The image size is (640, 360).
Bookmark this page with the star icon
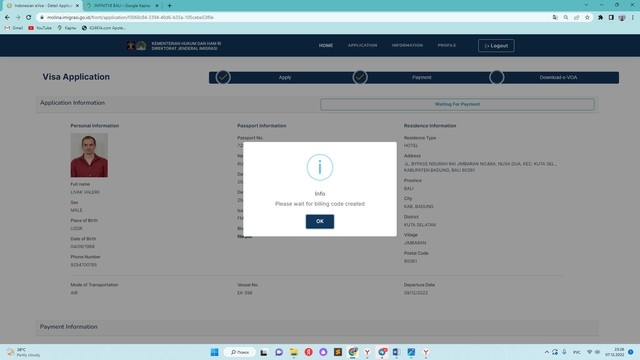coord(587,18)
